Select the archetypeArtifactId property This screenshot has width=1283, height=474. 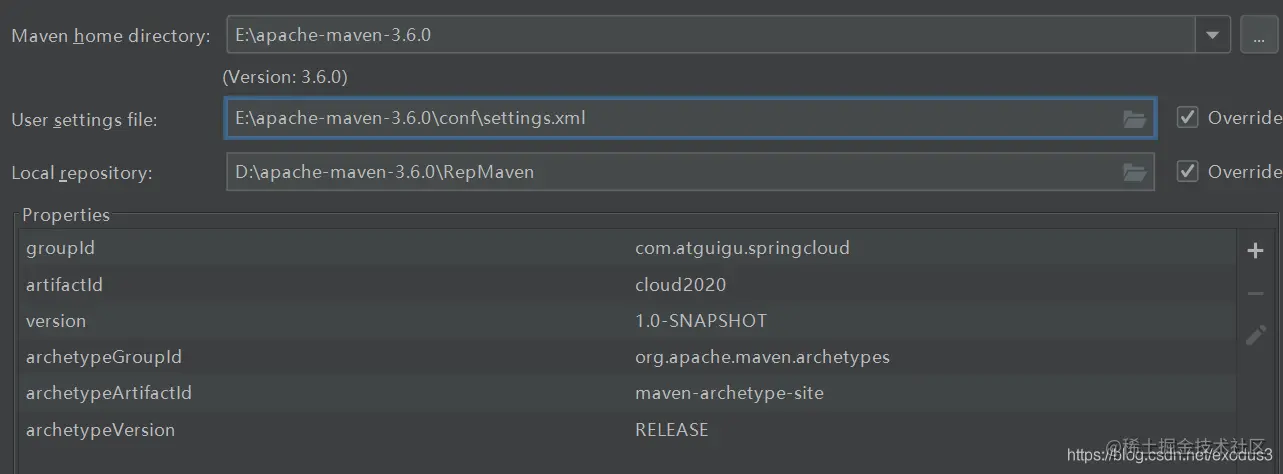tap(109, 393)
